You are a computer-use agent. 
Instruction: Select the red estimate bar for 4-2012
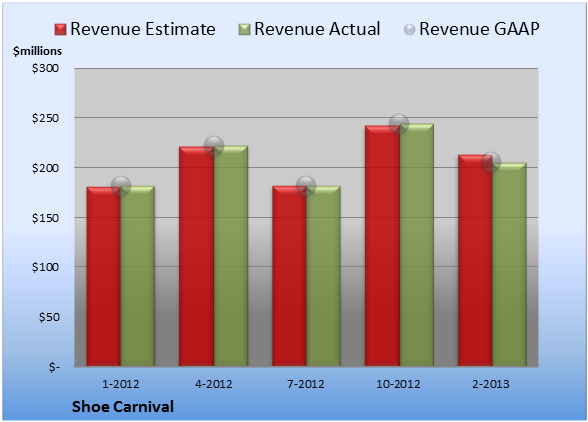(x=196, y=256)
